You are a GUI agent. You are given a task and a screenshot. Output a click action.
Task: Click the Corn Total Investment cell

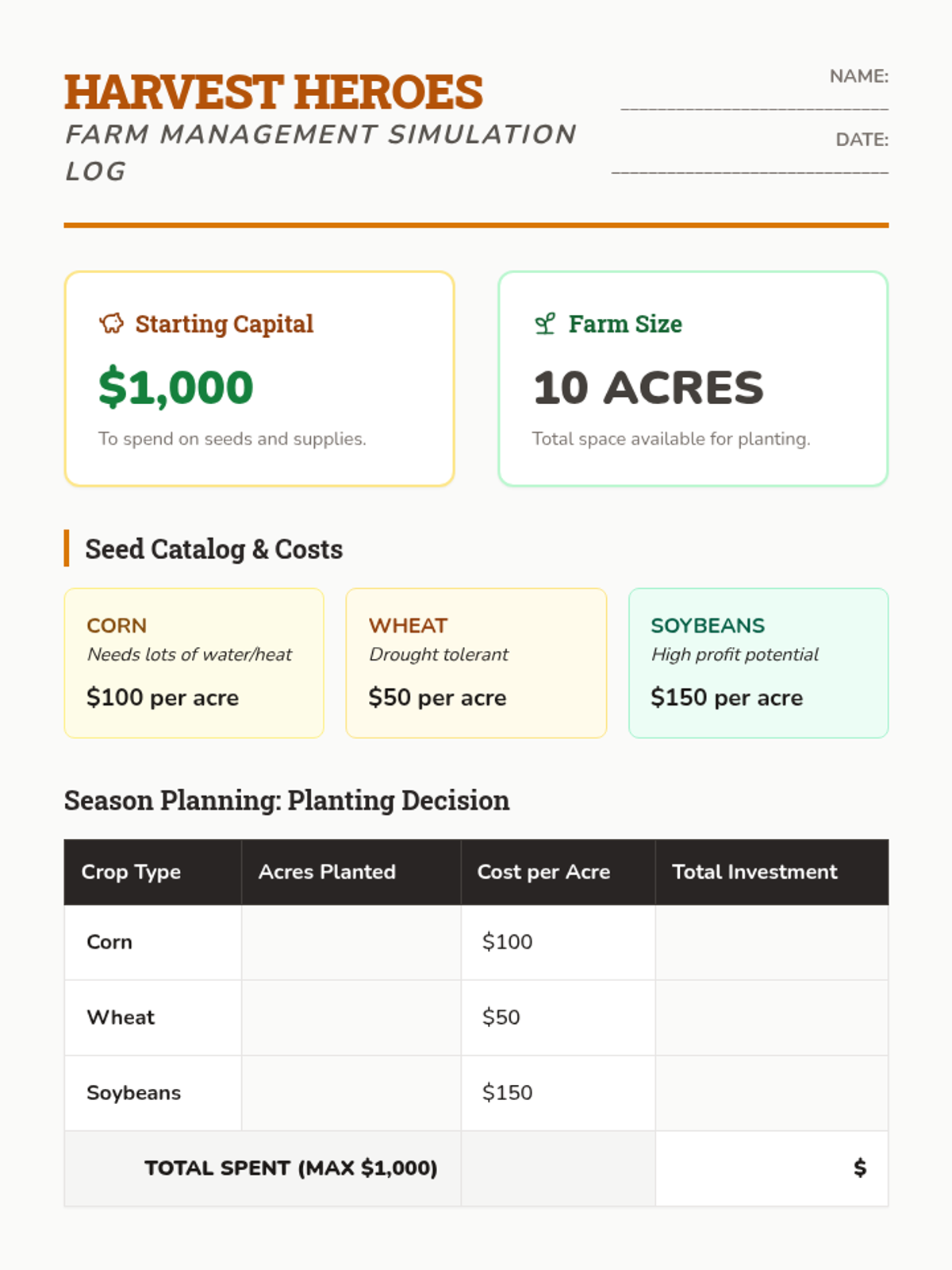click(771, 942)
